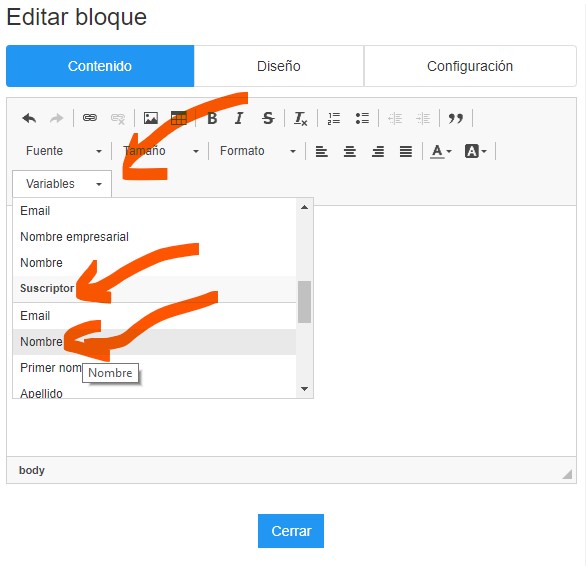The width and height of the screenshot is (586, 566).
Task: Click the variables list scrollbar thumb
Action: (x=305, y=302)
